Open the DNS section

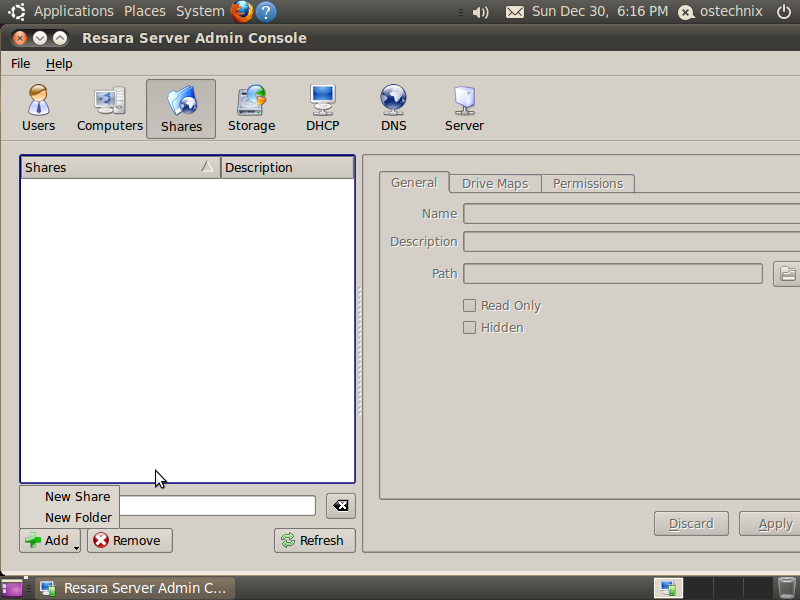(393, 108)
